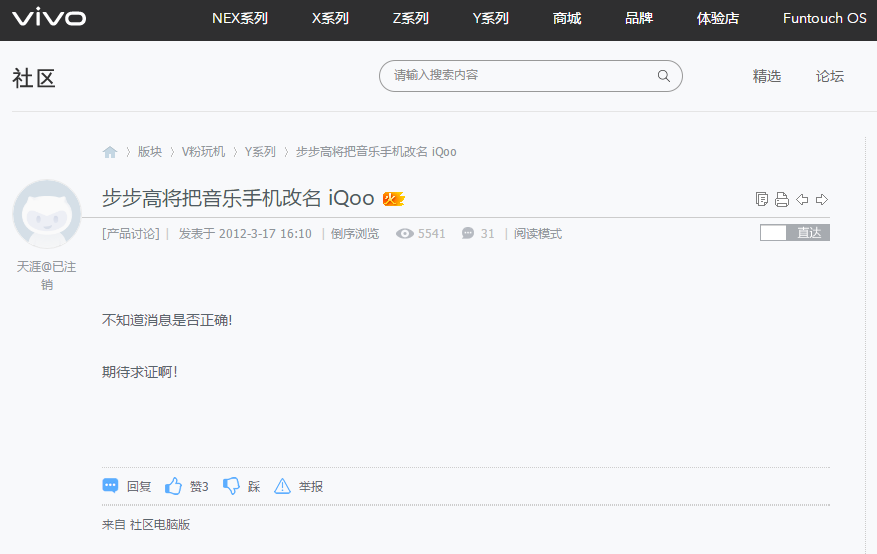Click the vivo logo
Screen dimensions: 877x554
click(x=49, y=18)
